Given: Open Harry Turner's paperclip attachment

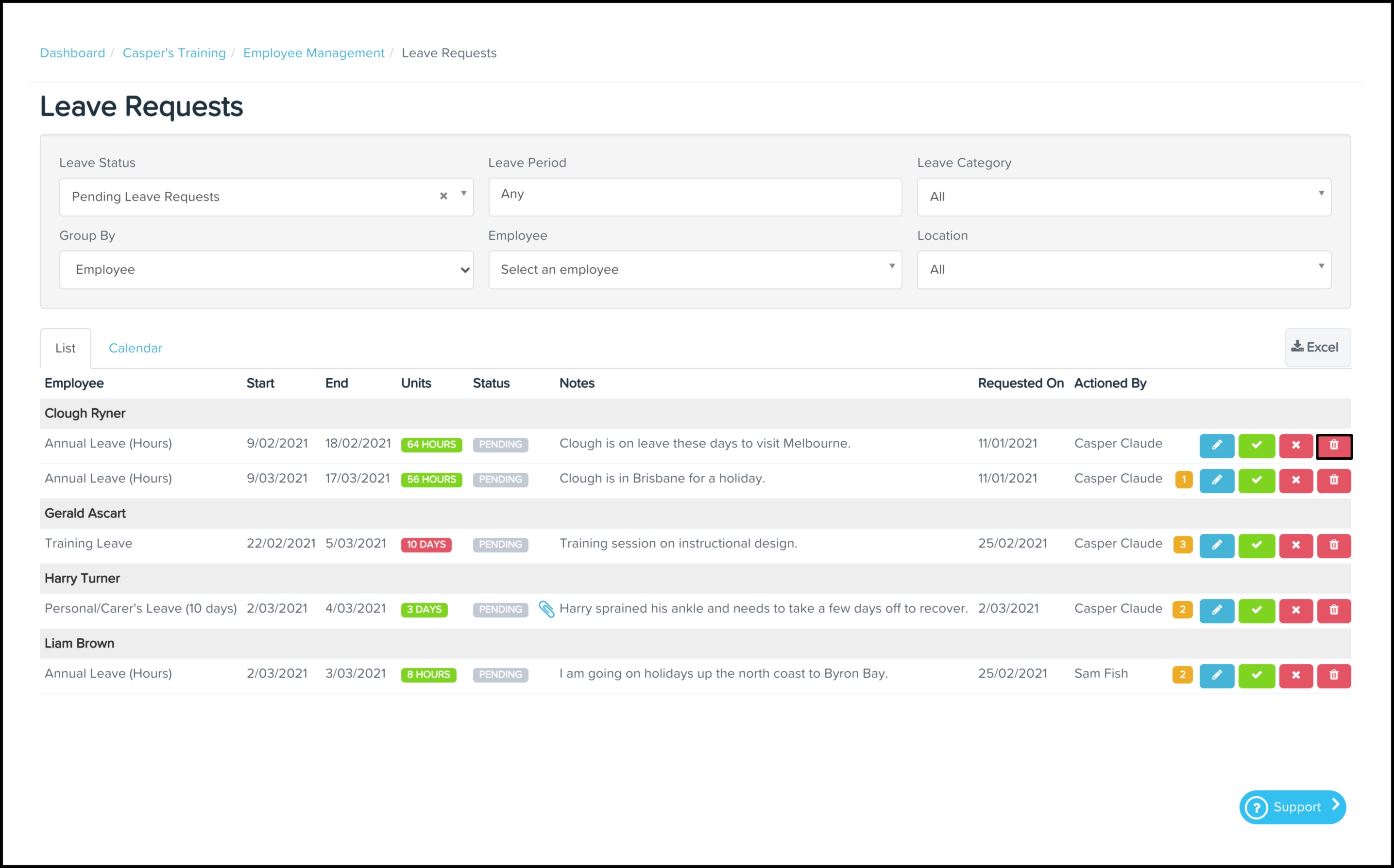Looking at the screenshot, I should (x=546, y=609).
